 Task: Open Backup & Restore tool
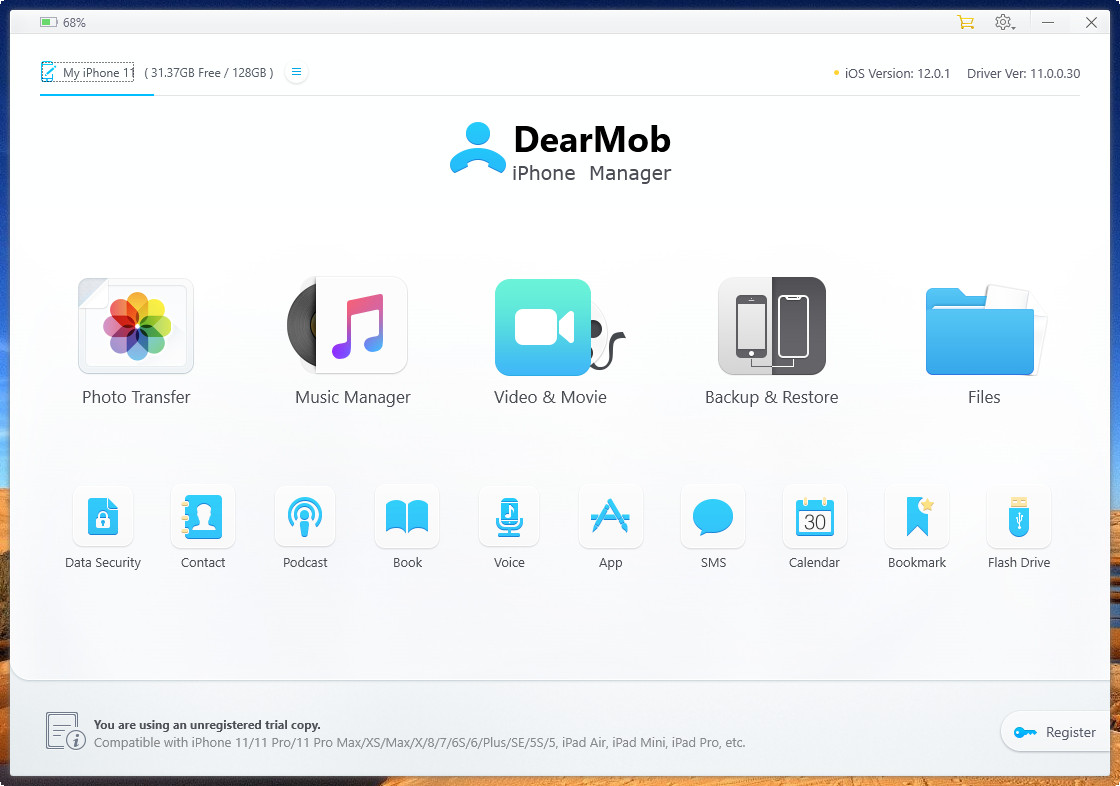coord(771,327)
